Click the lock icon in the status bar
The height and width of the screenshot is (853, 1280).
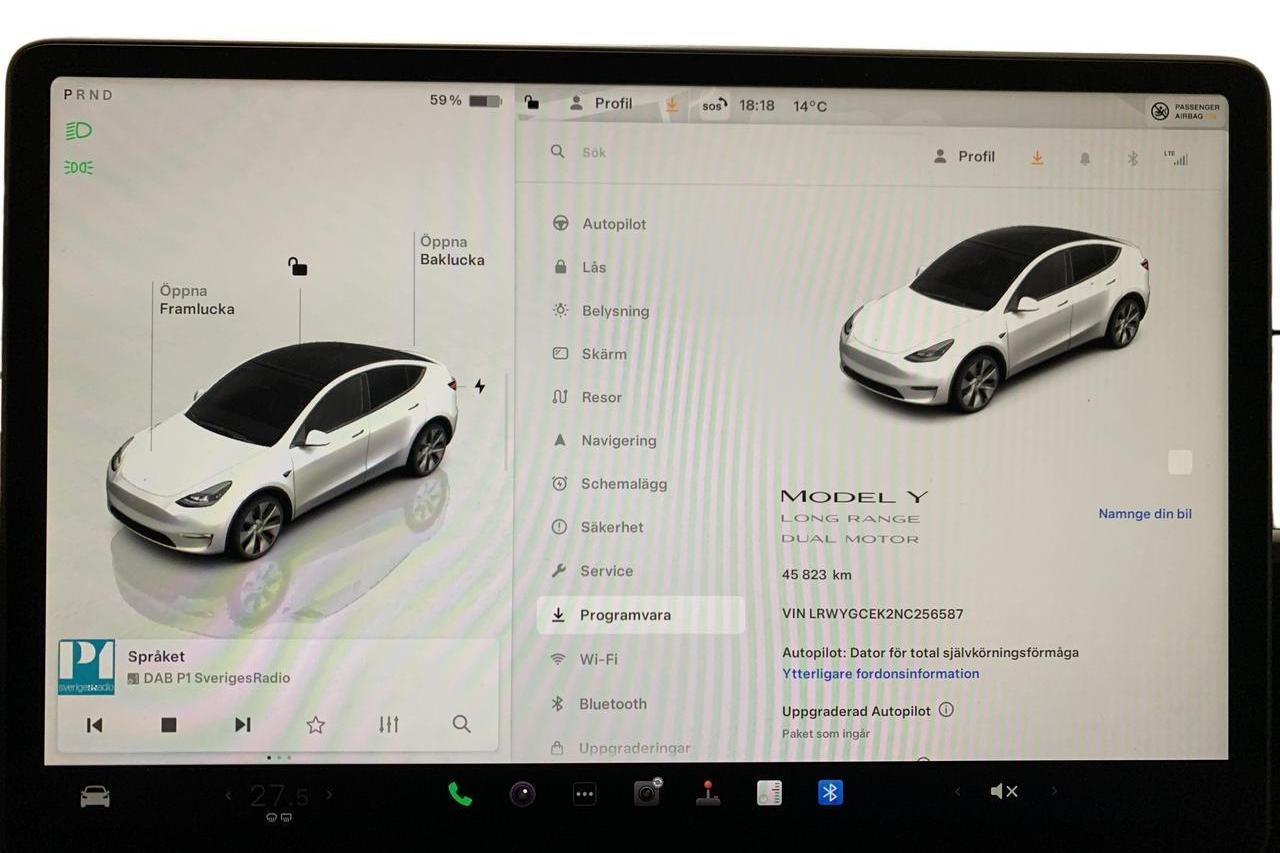532,102
